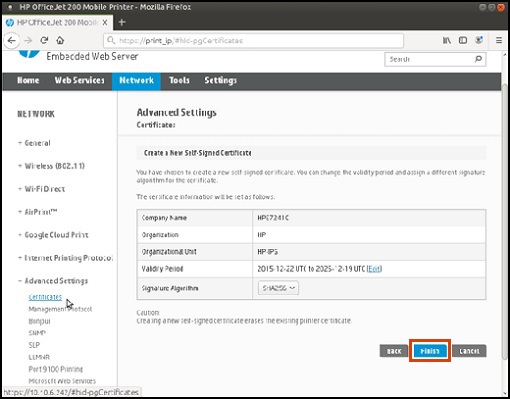The height and width of the screenshot is (399, 510).
Task: Click inside the Search input field
Action: click(429, 59)
